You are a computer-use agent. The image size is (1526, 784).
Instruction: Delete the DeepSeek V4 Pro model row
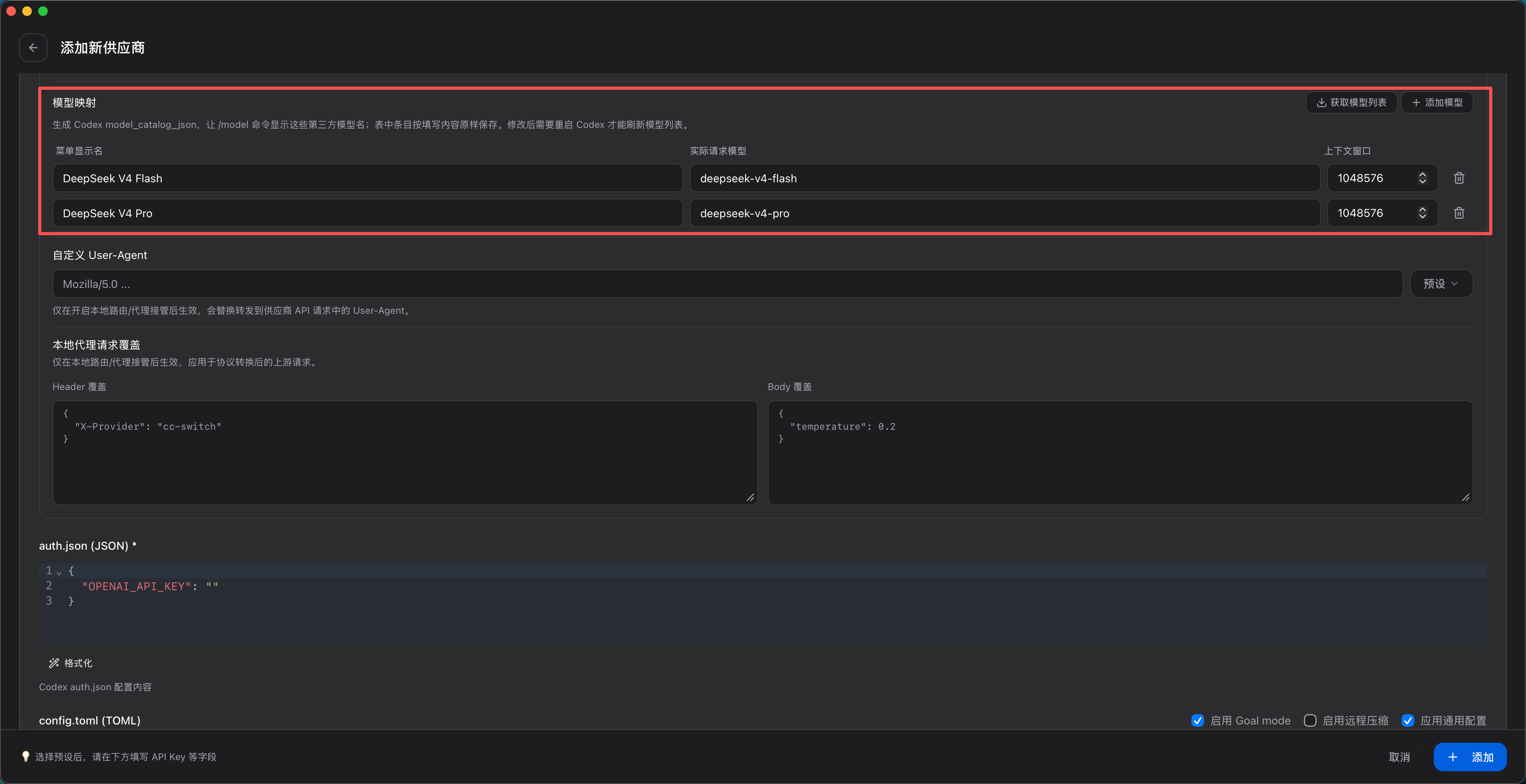coord(1458,213)
